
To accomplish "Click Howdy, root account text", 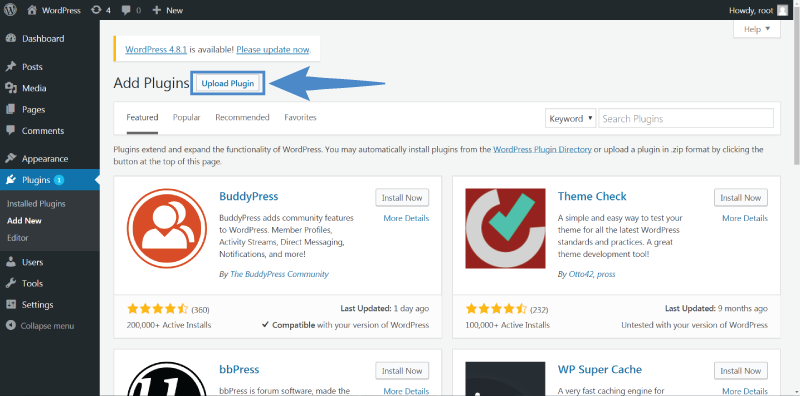I will 751,10.
